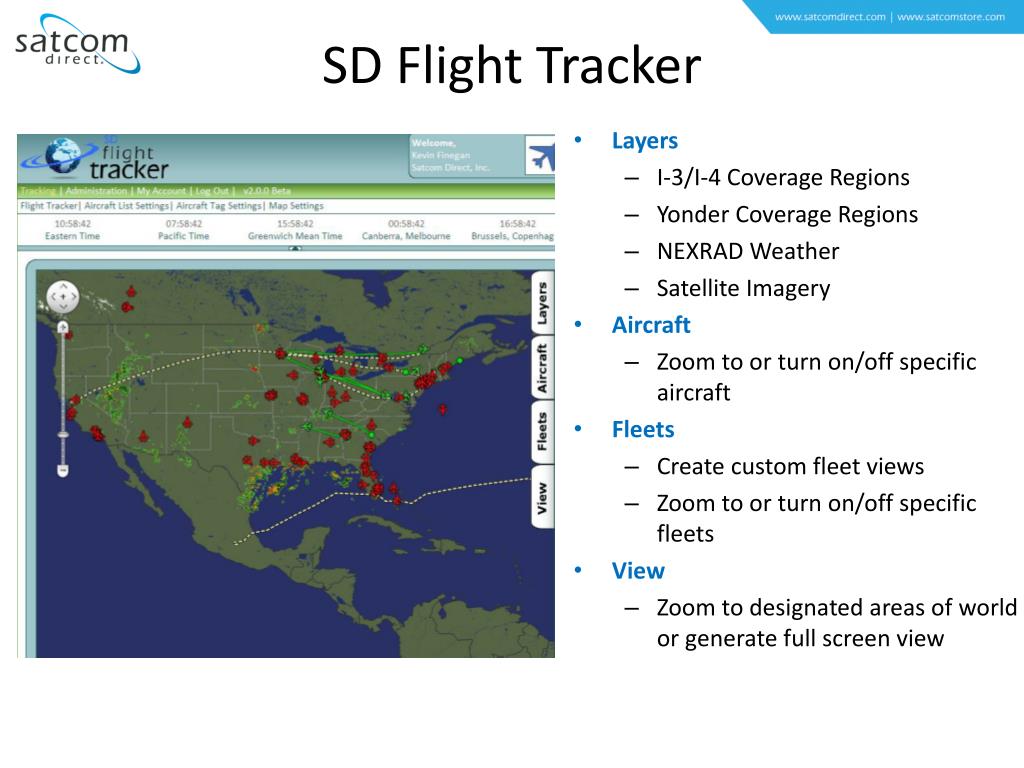1024x768 pixels.
Task: Click the Satellite Imagery bullet text
Action: coord(743,289)
